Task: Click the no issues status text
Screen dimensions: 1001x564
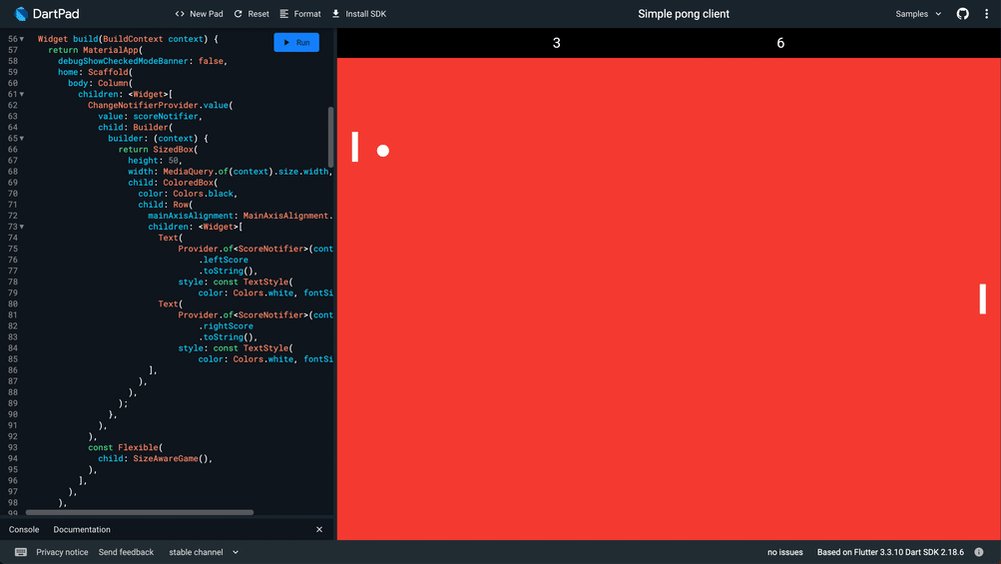Action: (x=785, y=552)
